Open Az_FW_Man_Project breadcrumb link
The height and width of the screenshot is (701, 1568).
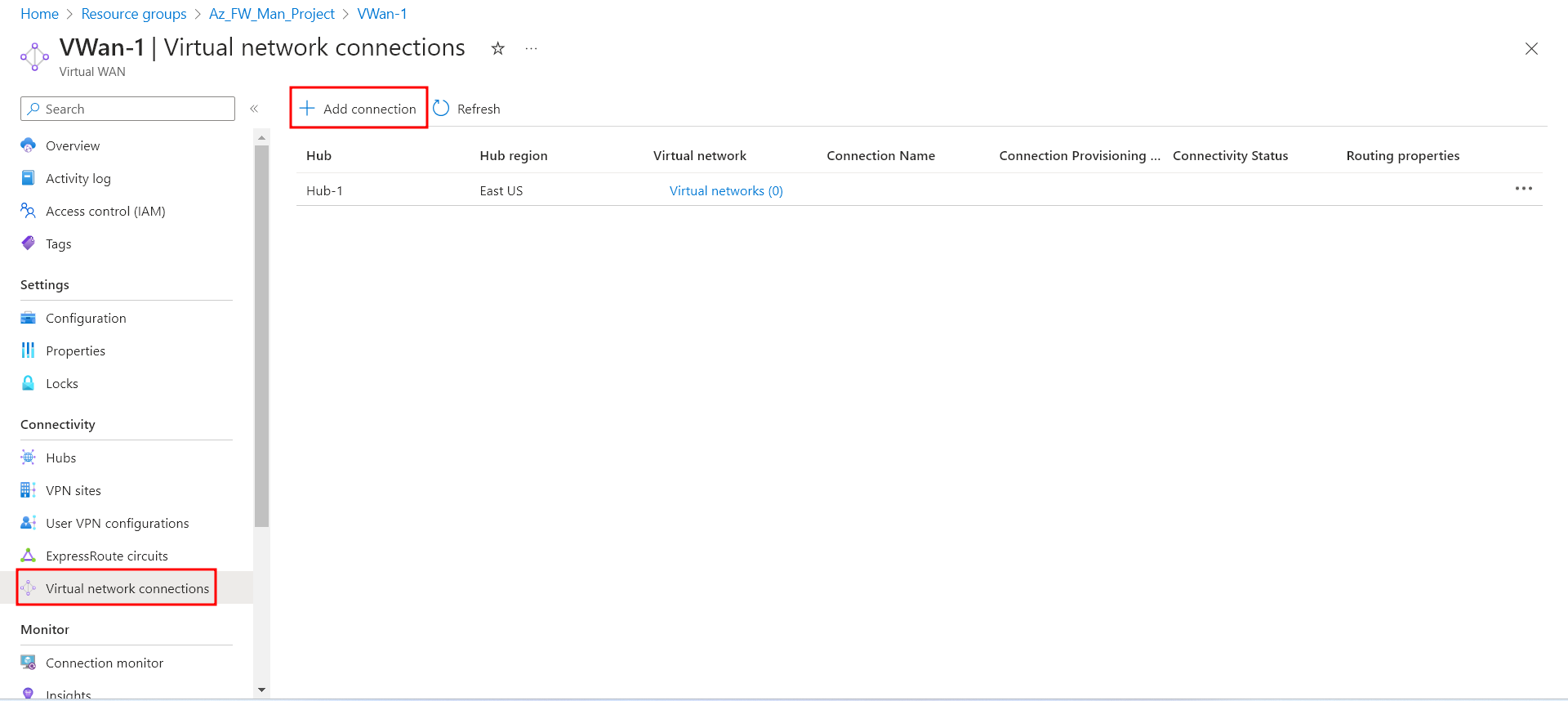click(x=272, y=14)
